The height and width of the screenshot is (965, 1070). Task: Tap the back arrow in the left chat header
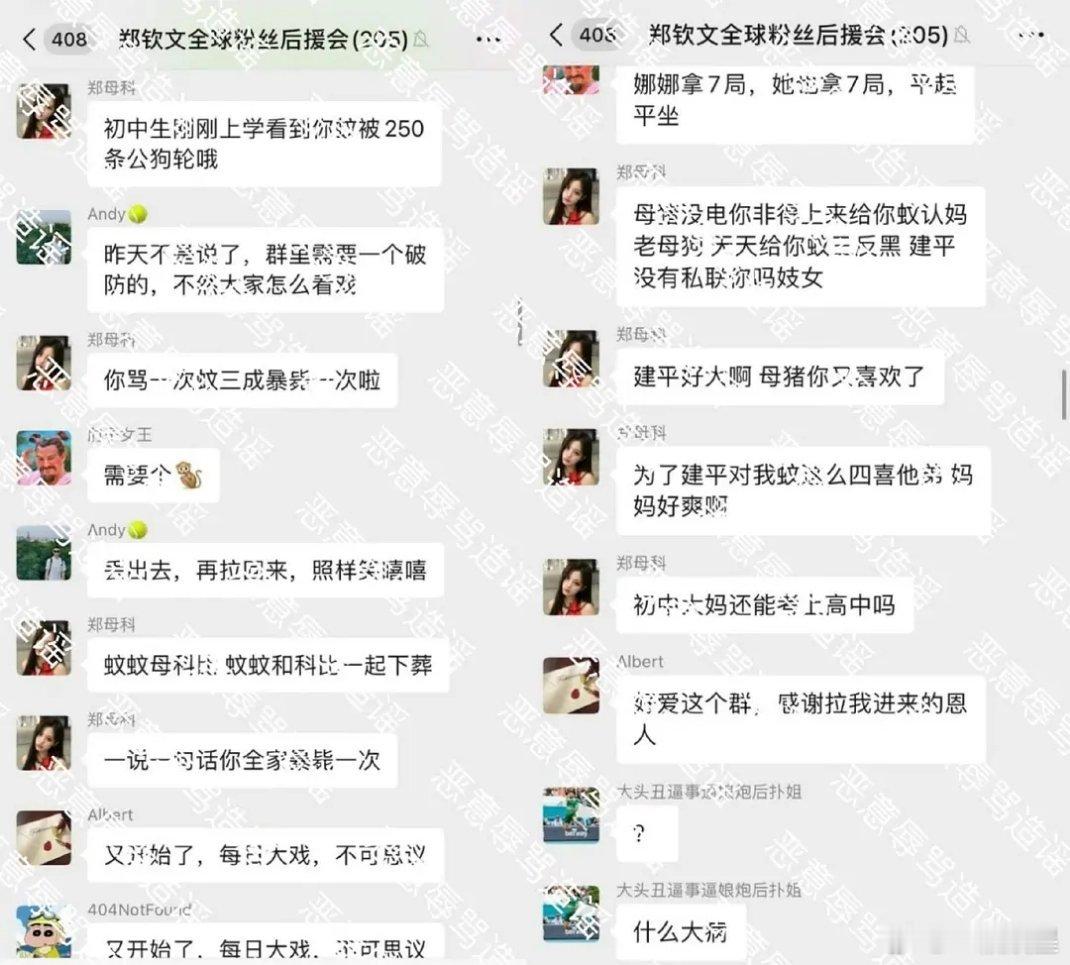click(x=29, y=39)
